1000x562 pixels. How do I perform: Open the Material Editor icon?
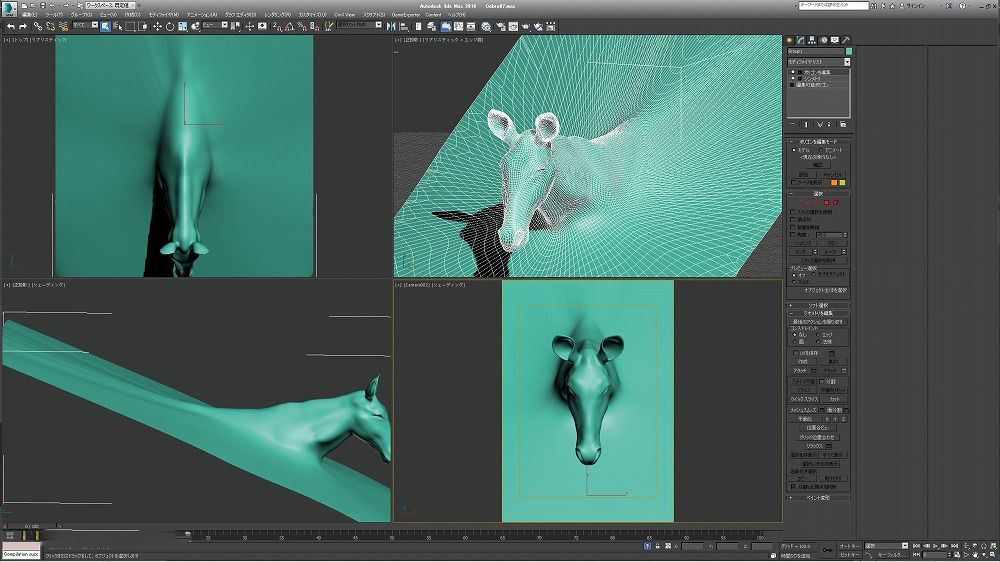(x=486, y=26)
